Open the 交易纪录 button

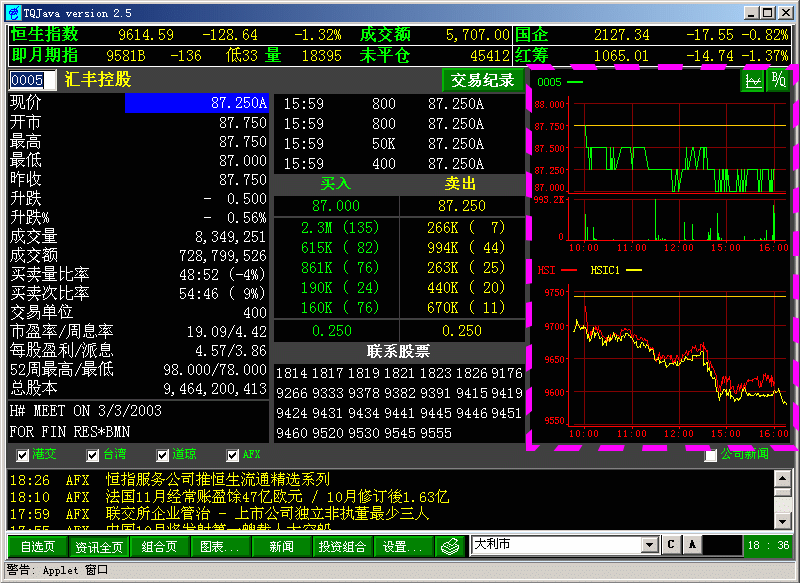tap(483, 80)
